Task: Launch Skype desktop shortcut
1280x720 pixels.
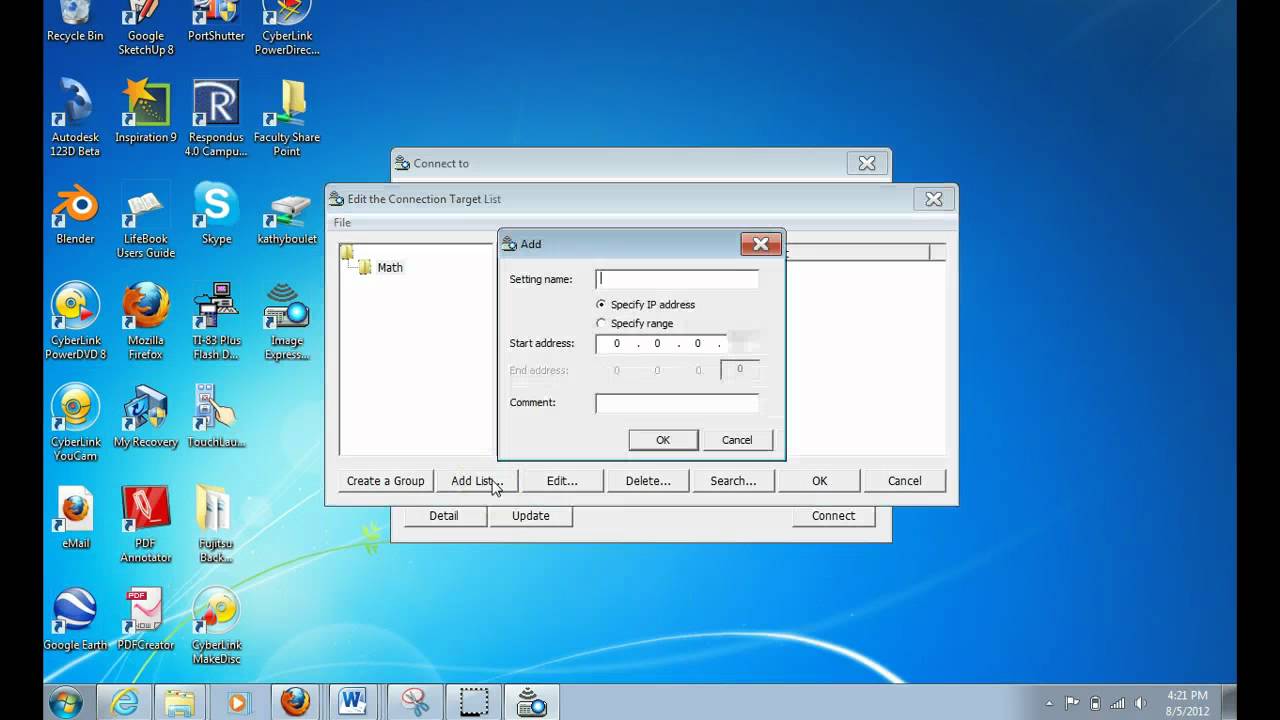Action: (x=216, y=213)
